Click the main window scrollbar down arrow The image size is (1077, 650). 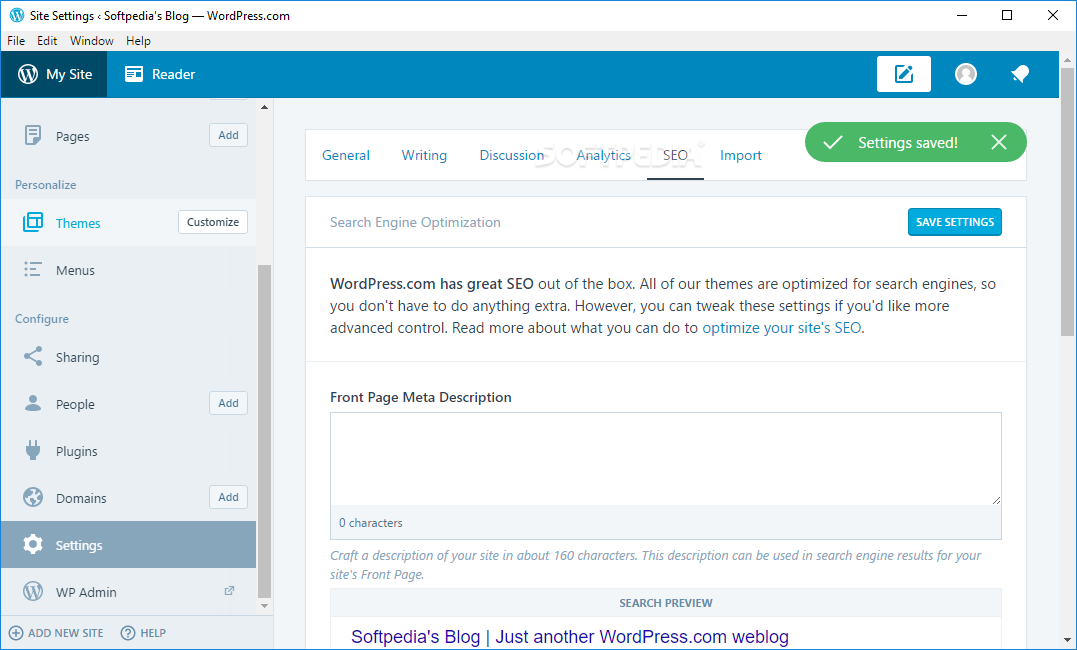[x=1067, y=639]
